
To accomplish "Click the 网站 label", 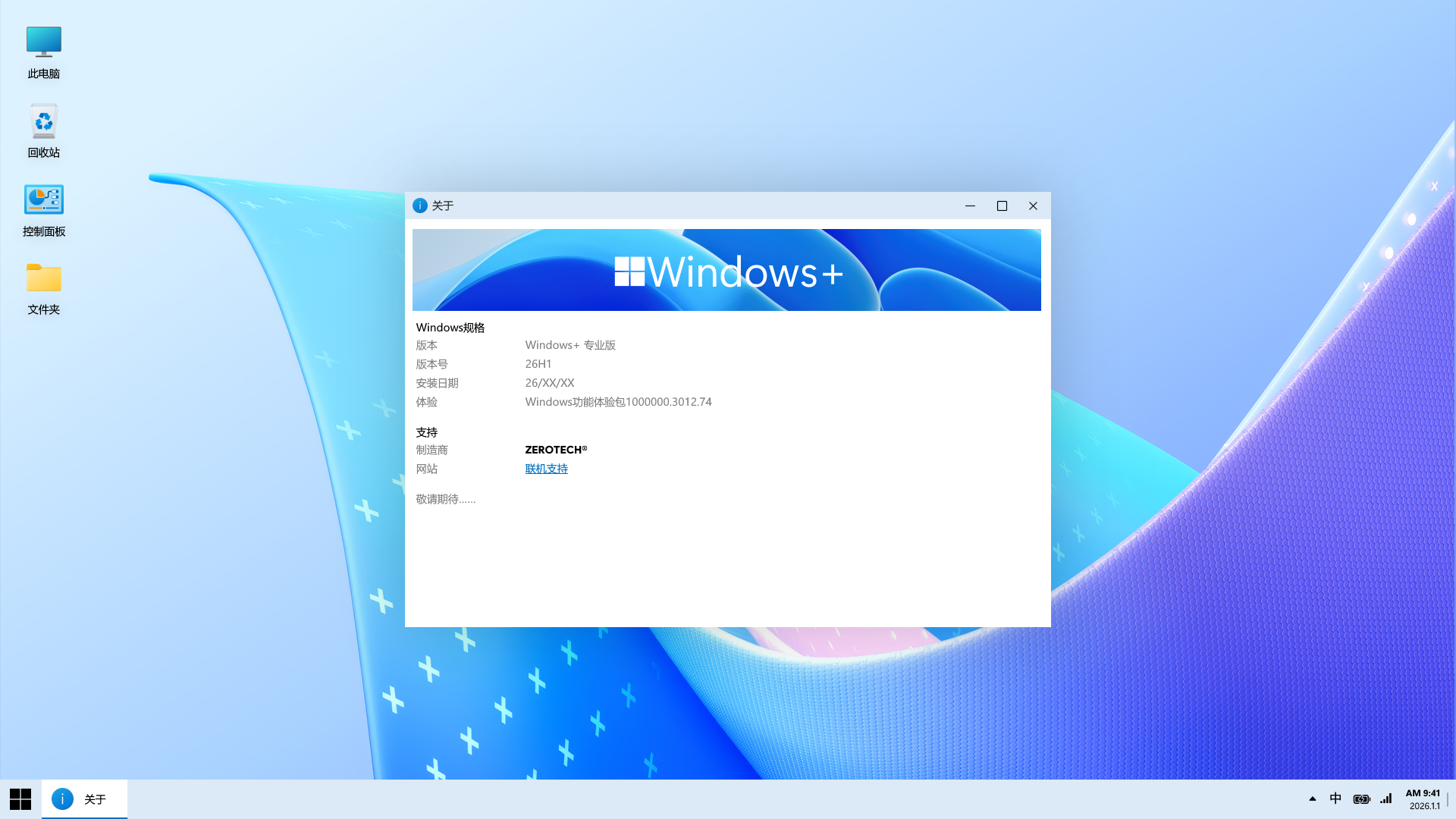I will point(426,469).
